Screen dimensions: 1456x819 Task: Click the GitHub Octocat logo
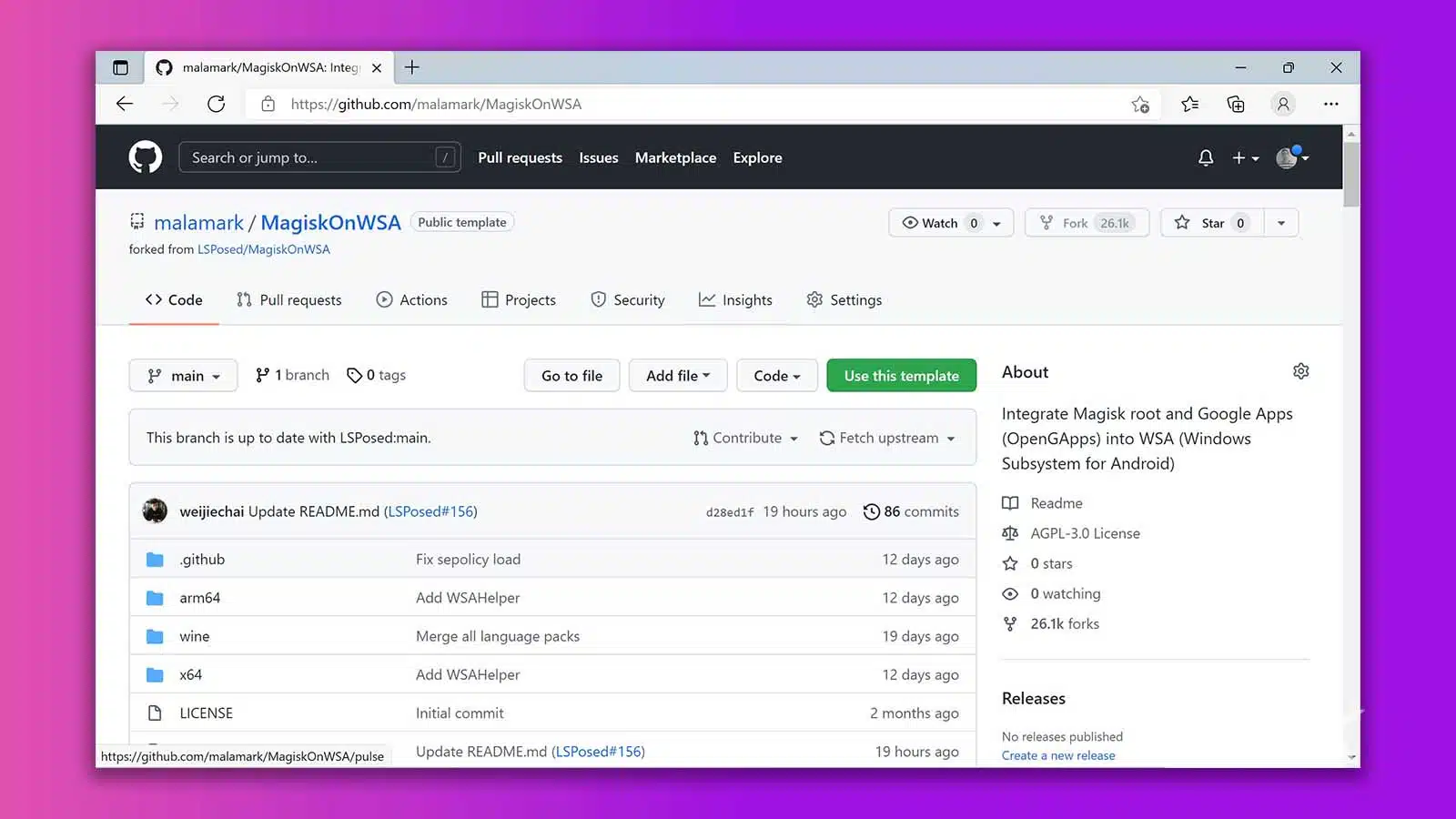(x=146, y=157)
